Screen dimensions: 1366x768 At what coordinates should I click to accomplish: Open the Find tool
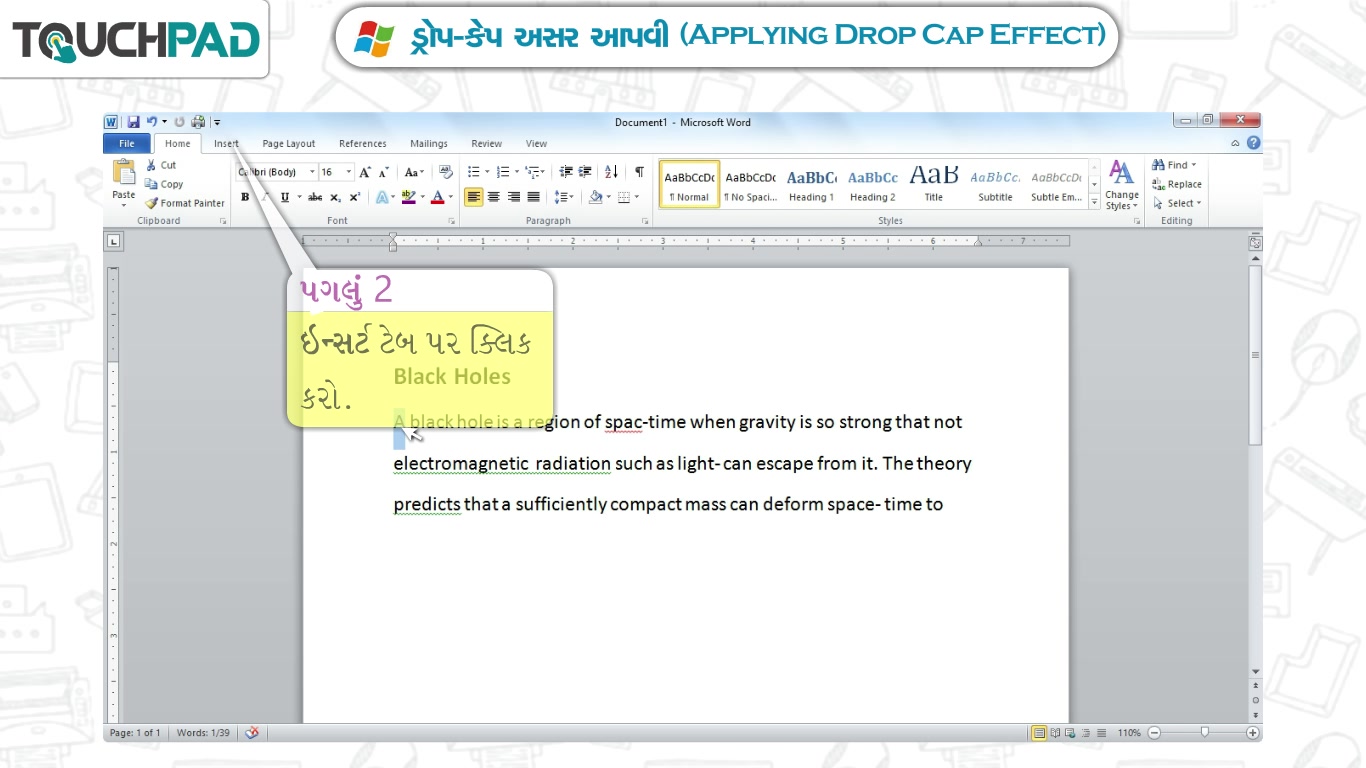click(1174, 165)
